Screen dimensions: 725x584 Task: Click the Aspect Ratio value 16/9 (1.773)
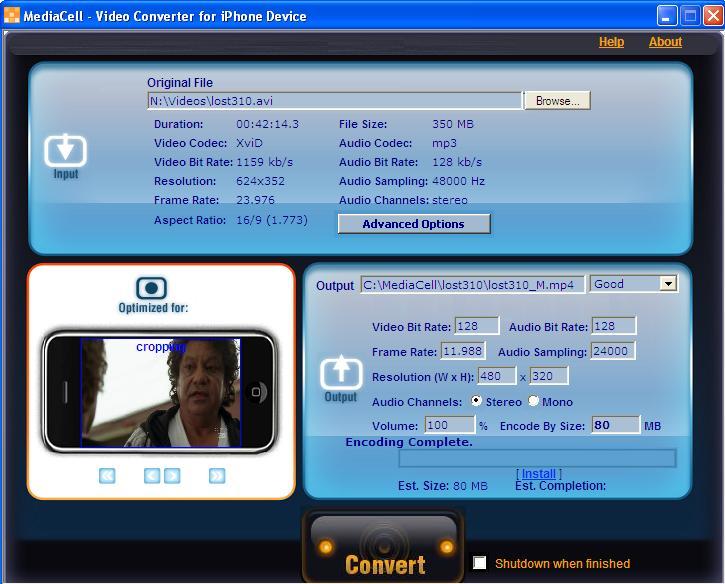tap(272, 220)
